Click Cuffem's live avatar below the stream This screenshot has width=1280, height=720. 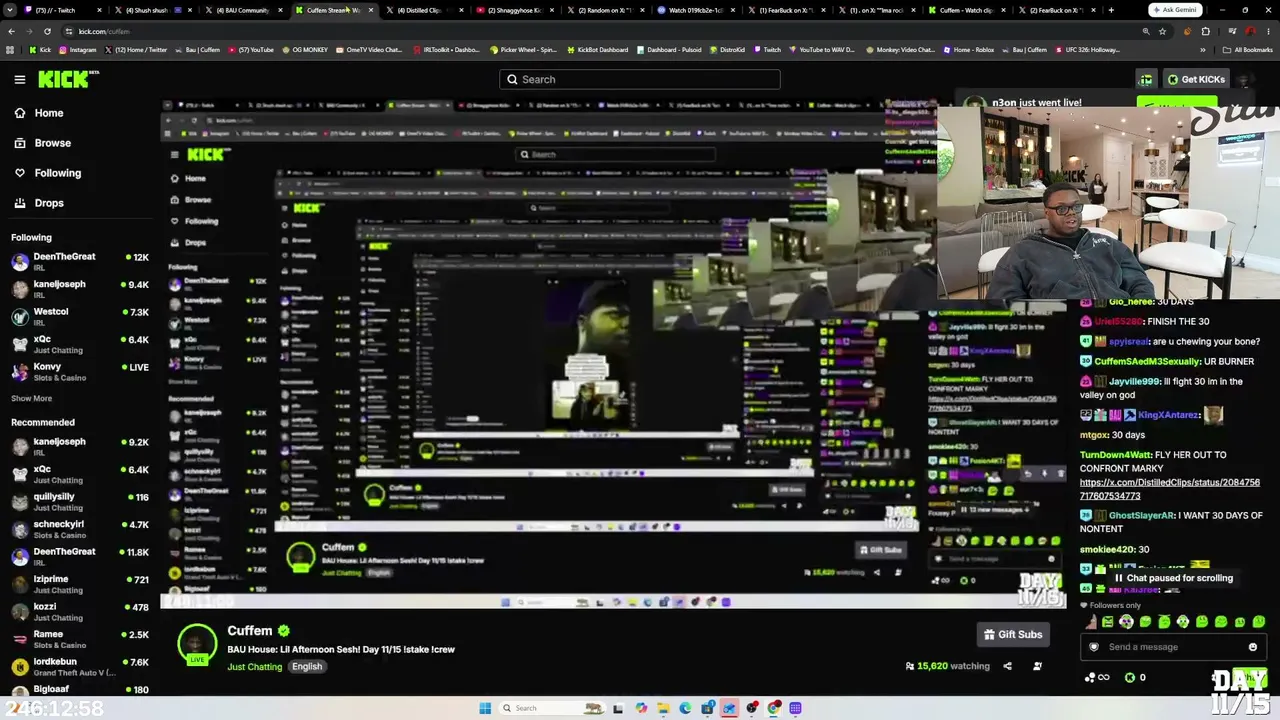(x=197, y=644)
